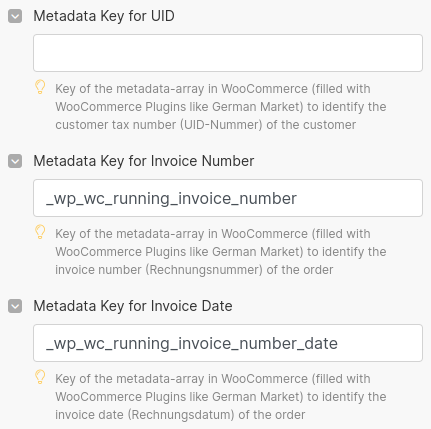431x429 pixels.
Task: Collapse the Metadata Key for Invoice Date section
Action: coord(15,306)
